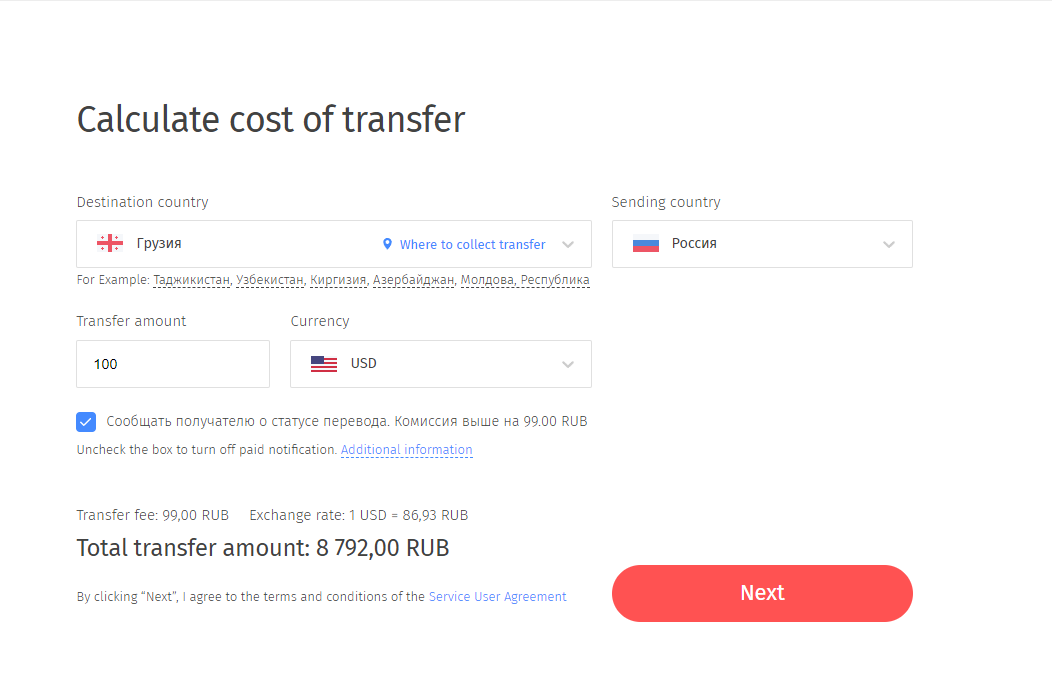Open the Additional information link
This screenshot has height=693, width=1052.
click(406, 450)
